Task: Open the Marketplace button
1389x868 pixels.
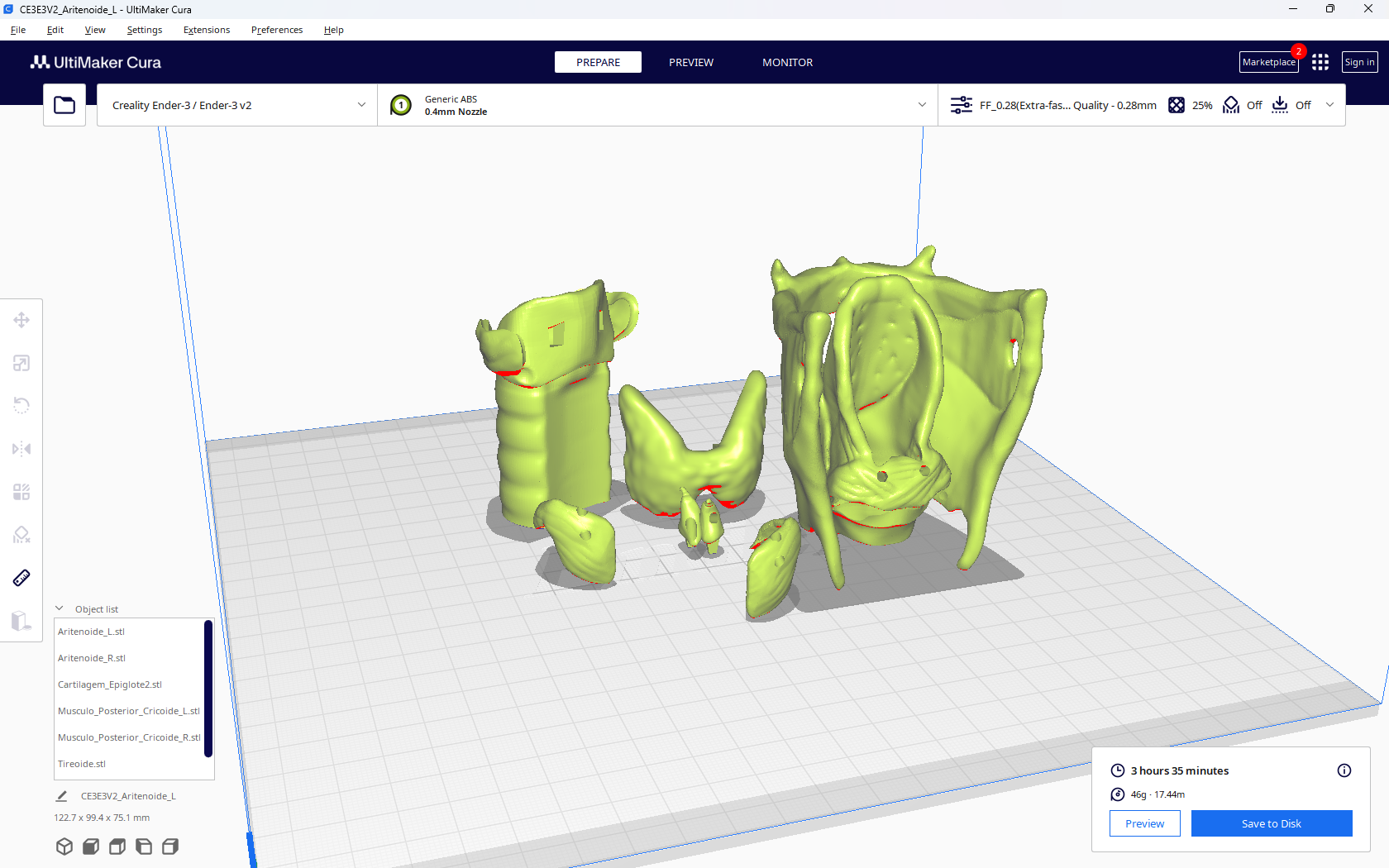Action: 1269,62
